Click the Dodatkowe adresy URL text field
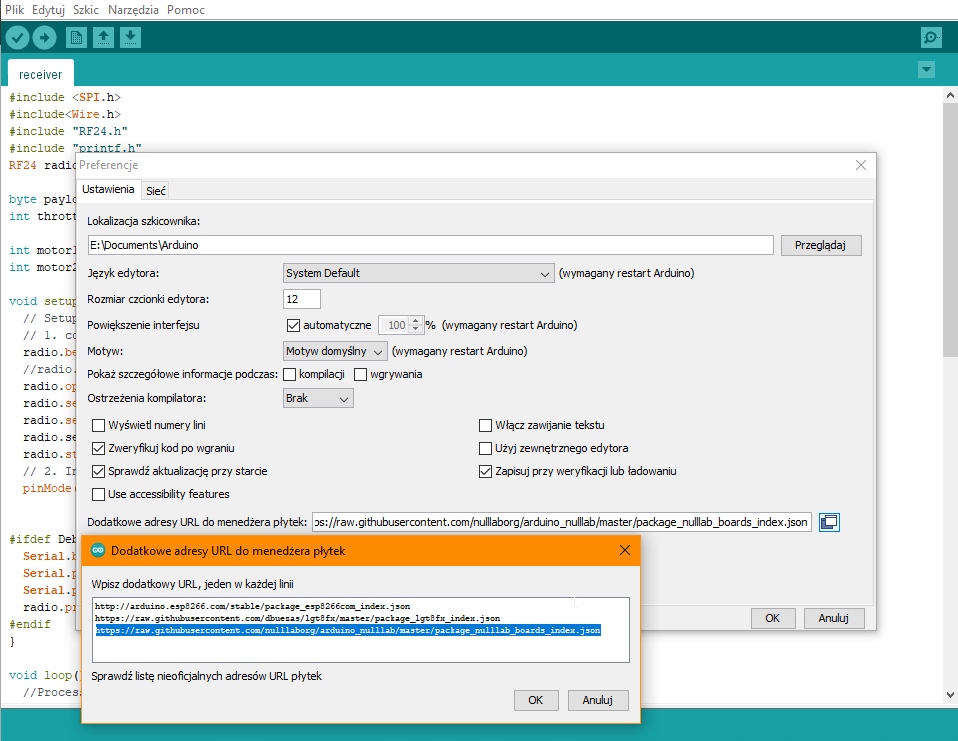The height and width of the screenshot is (741, 958). (x=561, y=522)
